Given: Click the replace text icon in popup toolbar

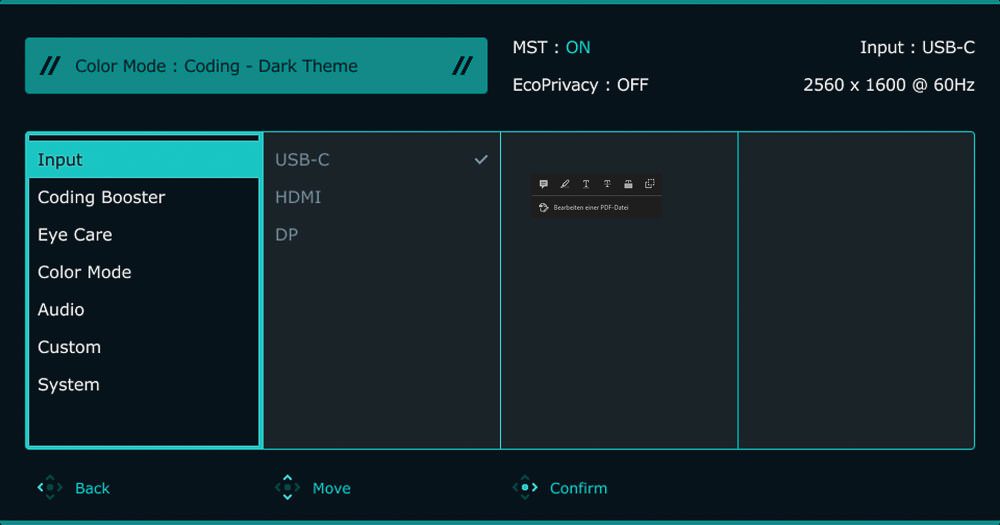Looking at the screenshot, I should pyautogui.click(x=628, y=184).
